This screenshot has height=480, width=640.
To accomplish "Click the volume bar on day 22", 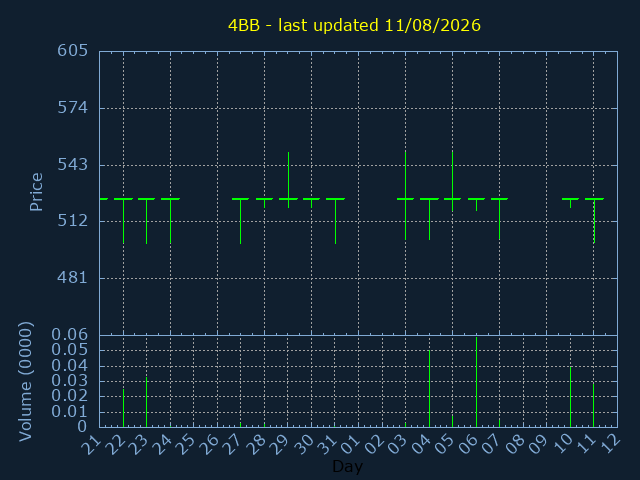I will pyautogui.click(x=123, y=408).
